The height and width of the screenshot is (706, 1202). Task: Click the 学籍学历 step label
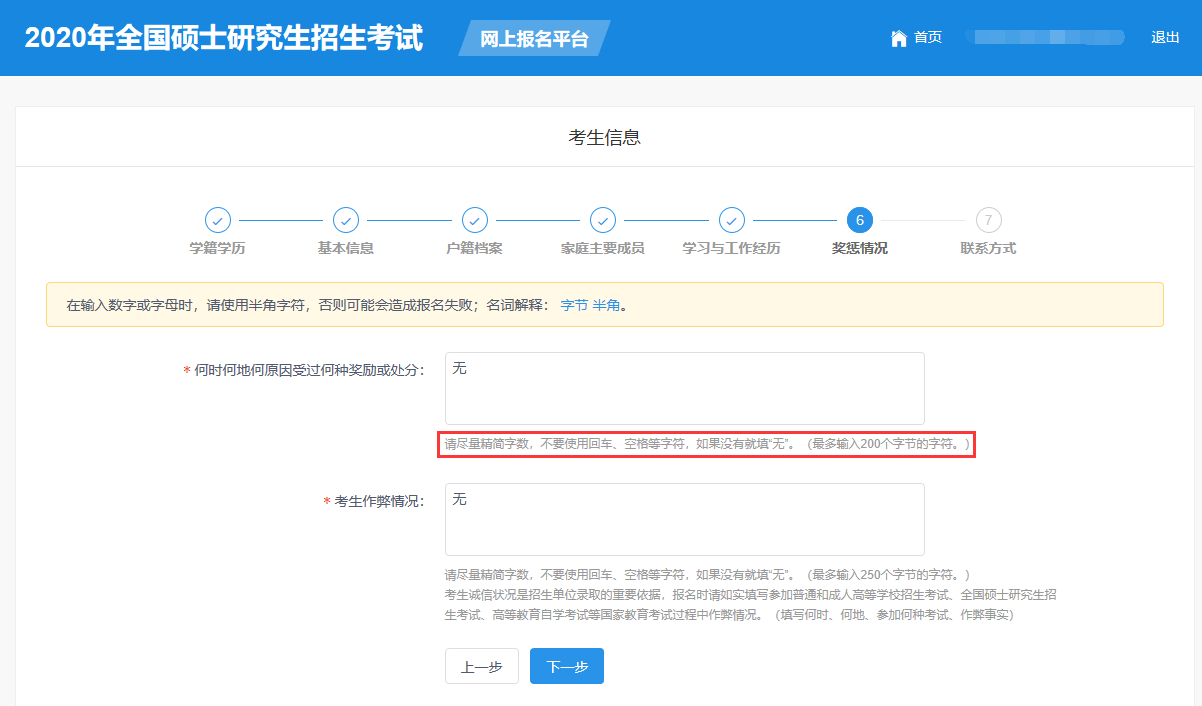pos(217,248)
